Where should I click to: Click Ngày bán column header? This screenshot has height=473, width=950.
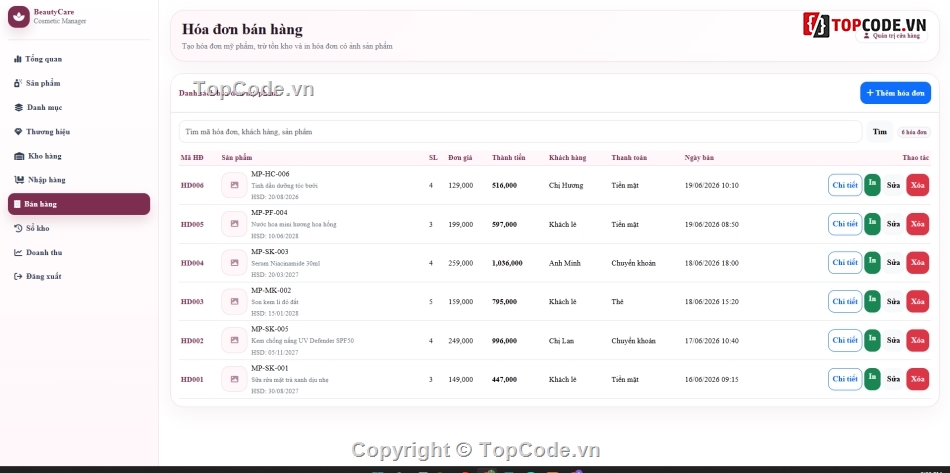coord(699,157)
